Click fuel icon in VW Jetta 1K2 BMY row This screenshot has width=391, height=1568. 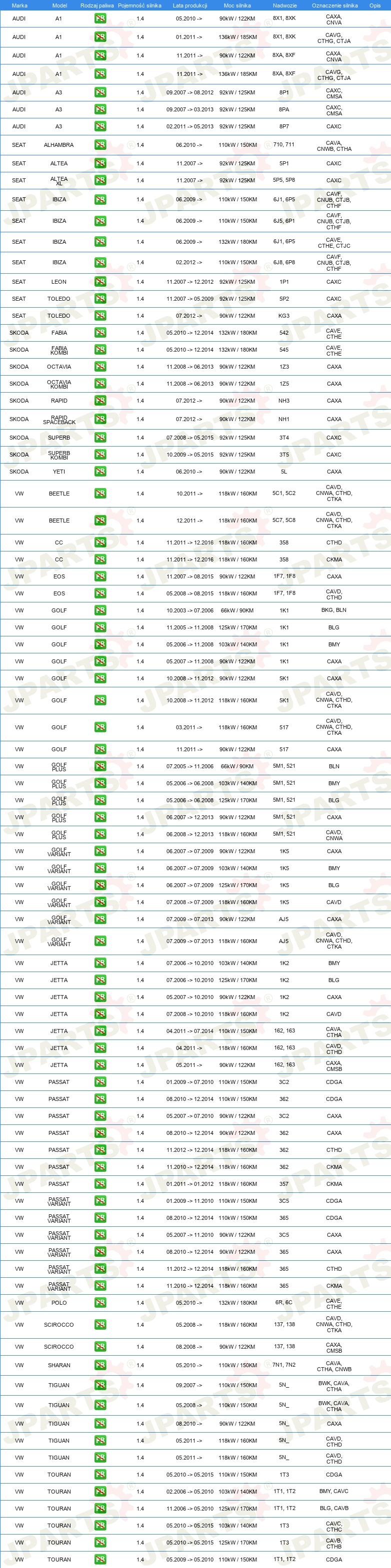100,964
